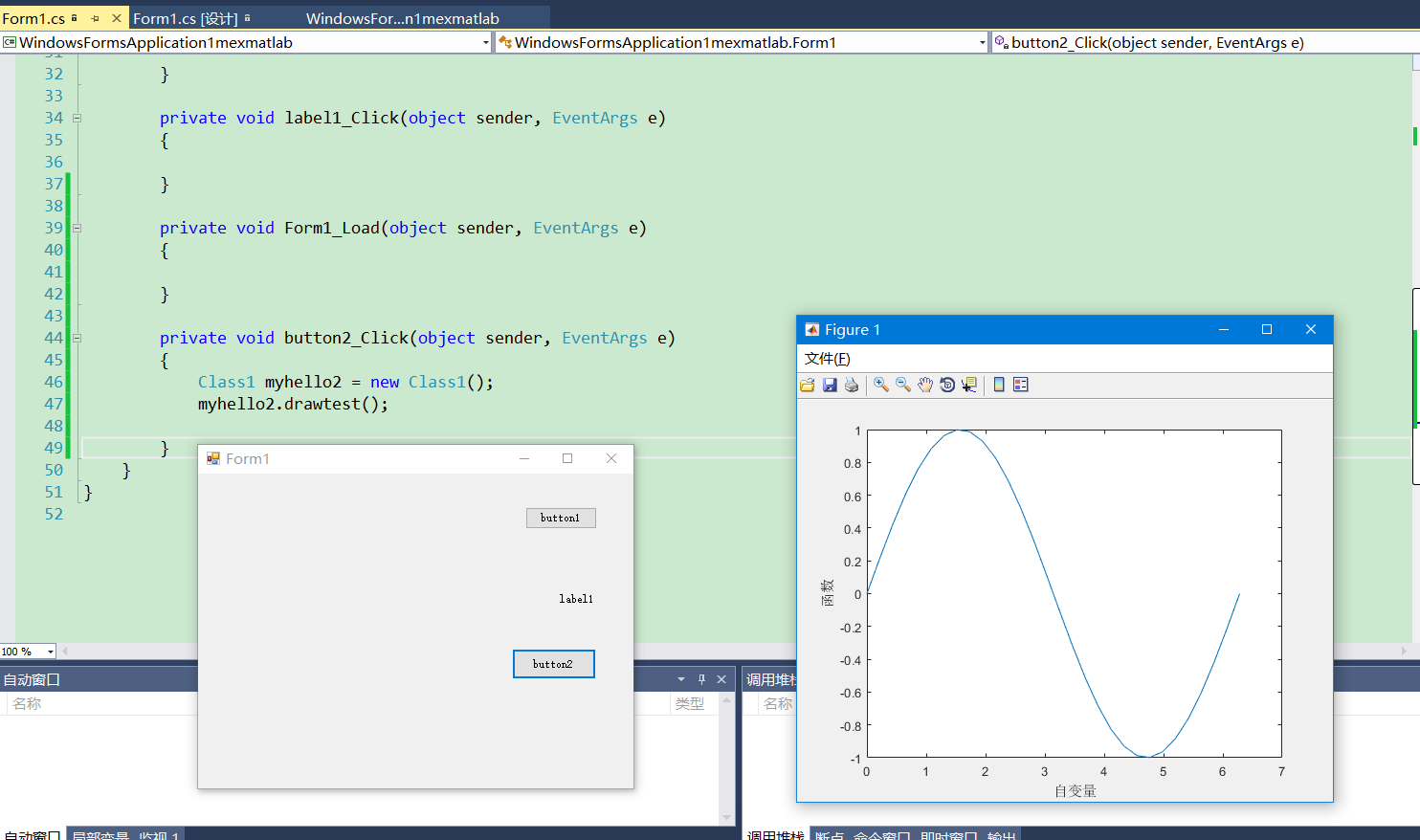The height and width of the screenshot is (840, 1420).
Task: Insert a colorbar via the toolbar icon
Action: [999, 385]
